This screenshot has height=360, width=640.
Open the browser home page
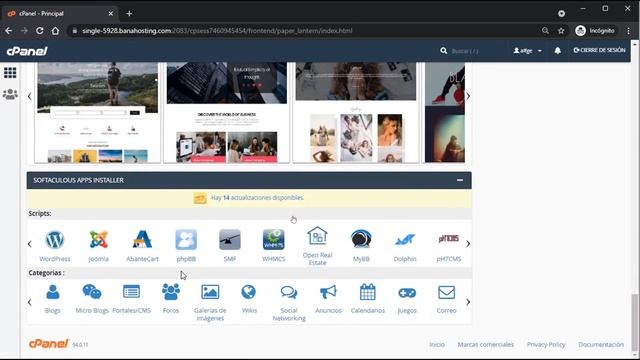point(56,31)
